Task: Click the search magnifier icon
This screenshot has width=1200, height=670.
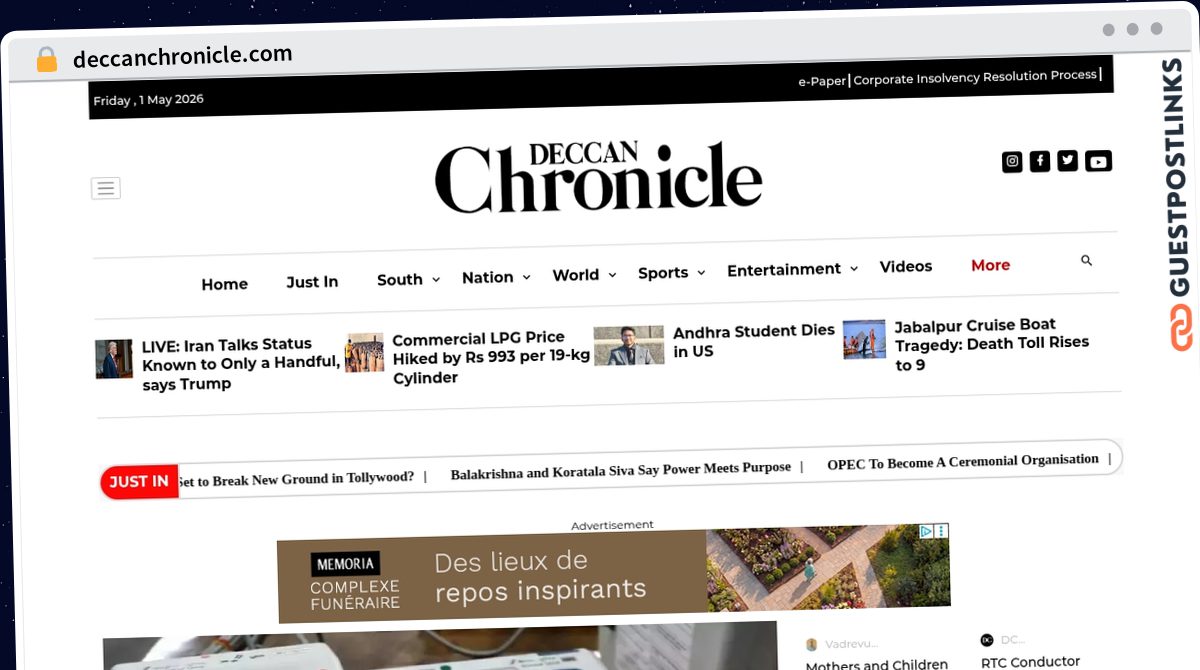Action: pyautogui.click(x=1087, y=260)
